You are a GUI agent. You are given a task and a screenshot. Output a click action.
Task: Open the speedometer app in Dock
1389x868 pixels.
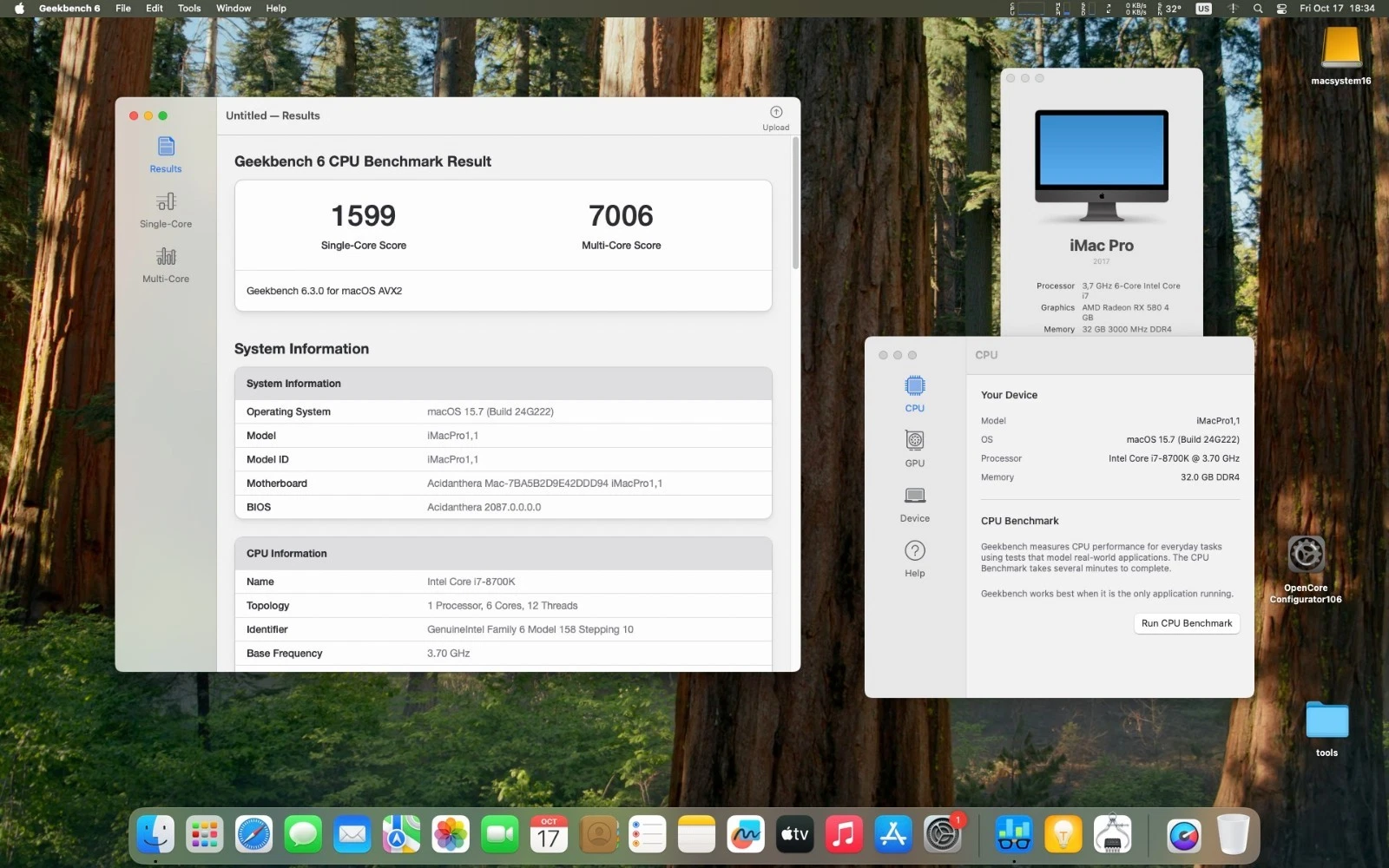[1184, 835]
